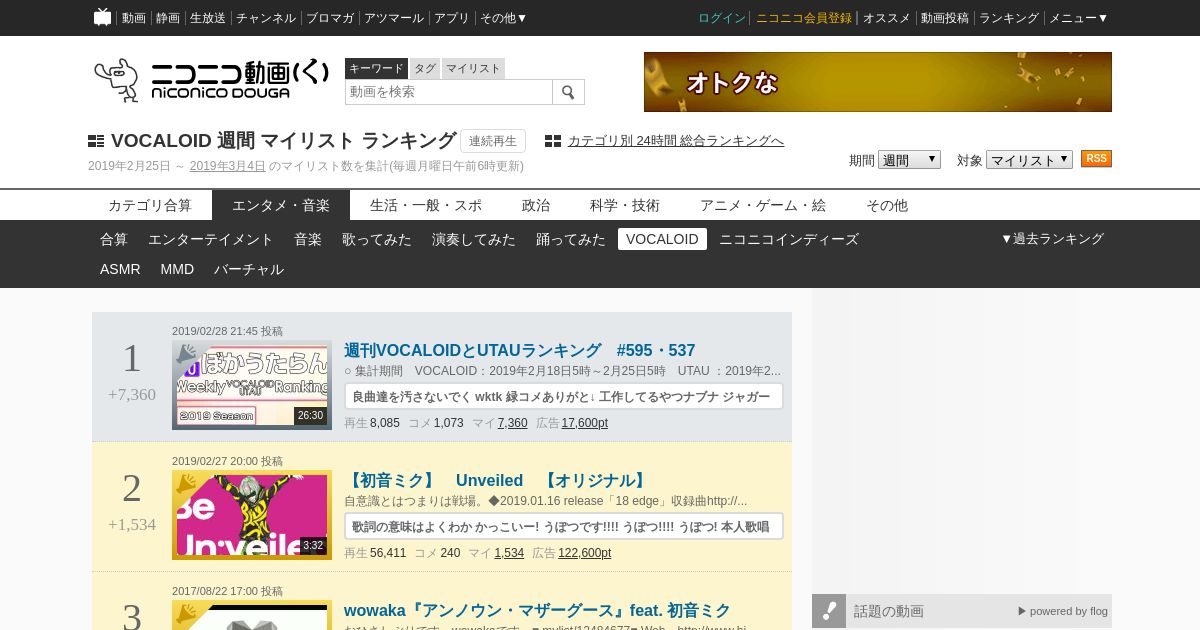Open 動画投稿 in top bar
This screenshot has height=630, width=1200.
[x=945, y=18]
